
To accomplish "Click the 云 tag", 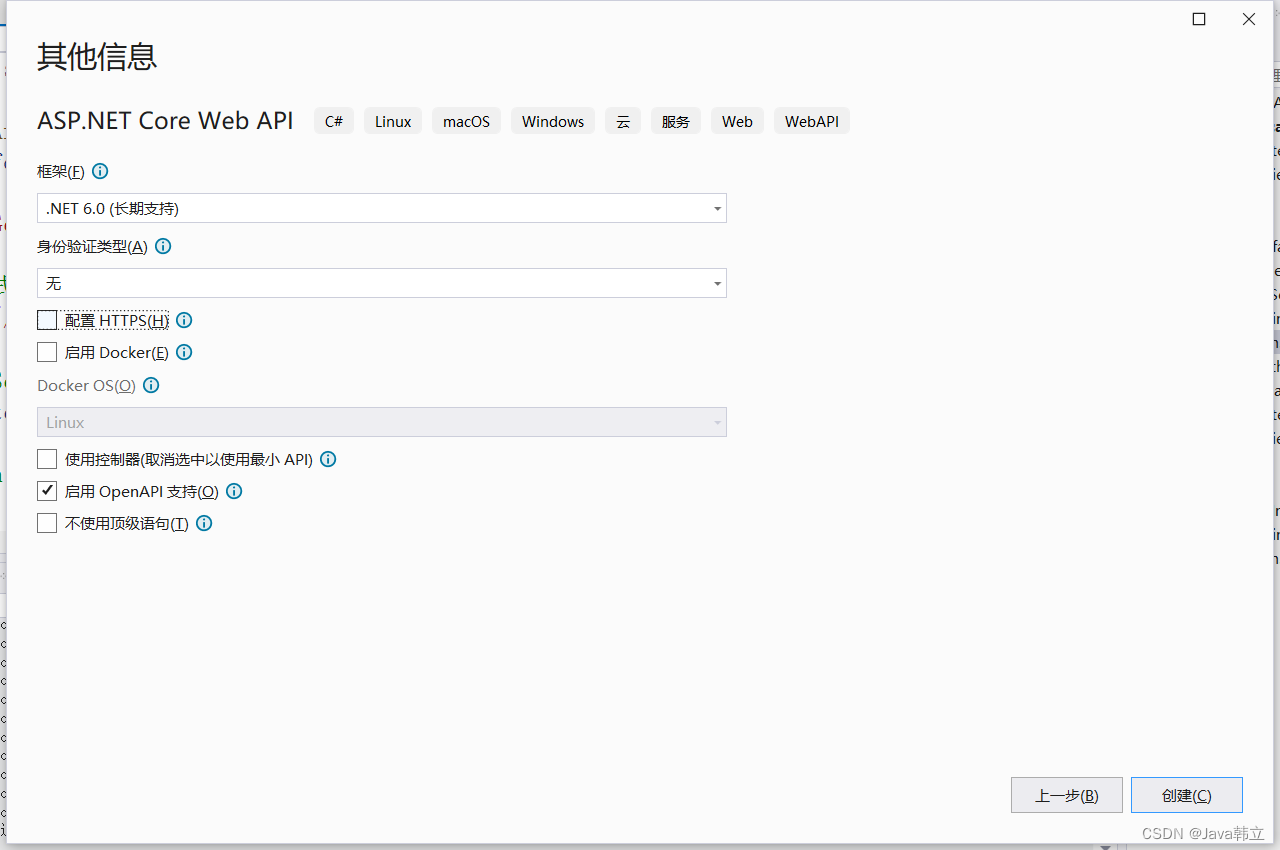I will [623, 121].
